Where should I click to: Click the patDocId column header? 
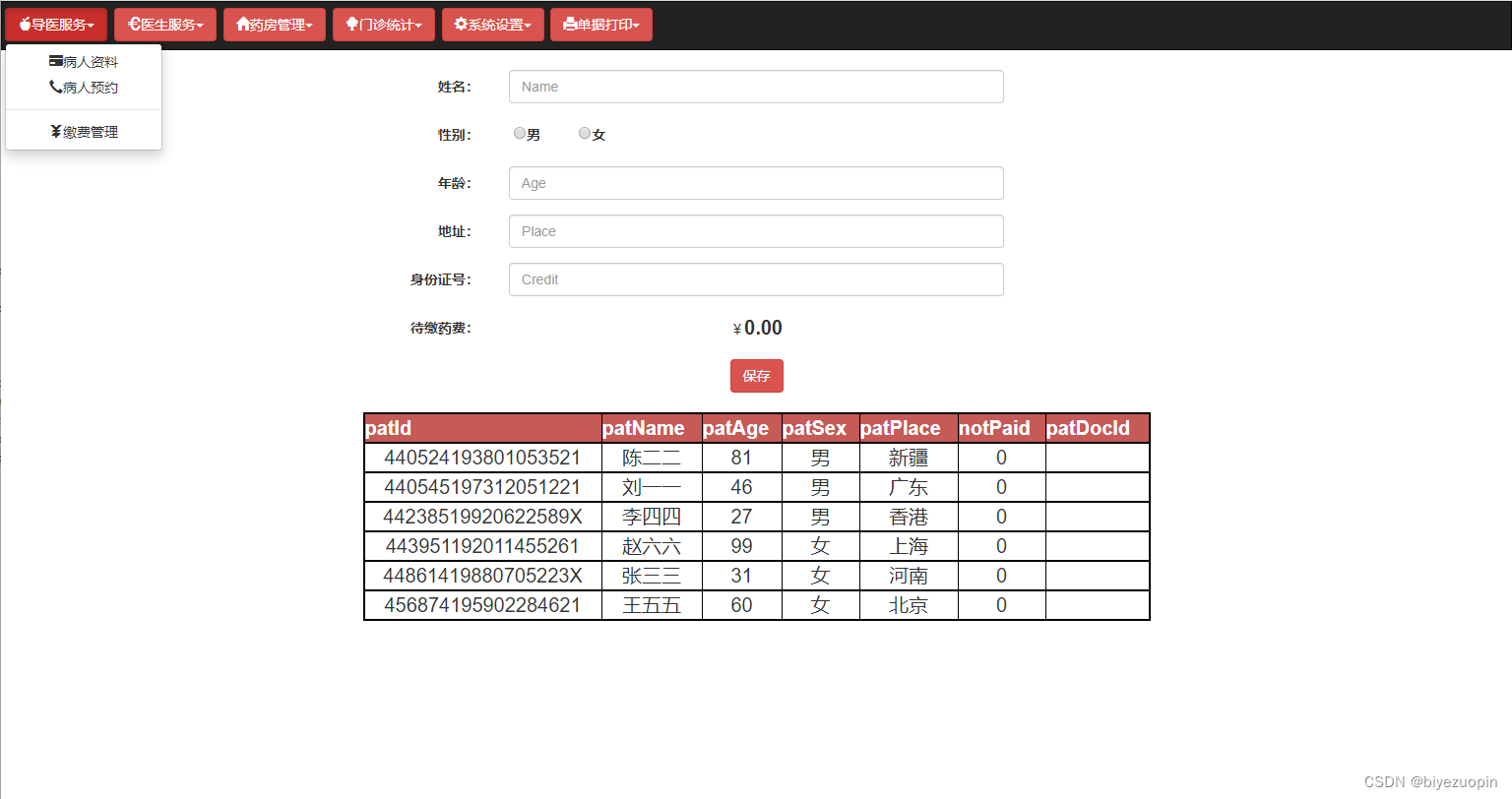click(1098, 428)
